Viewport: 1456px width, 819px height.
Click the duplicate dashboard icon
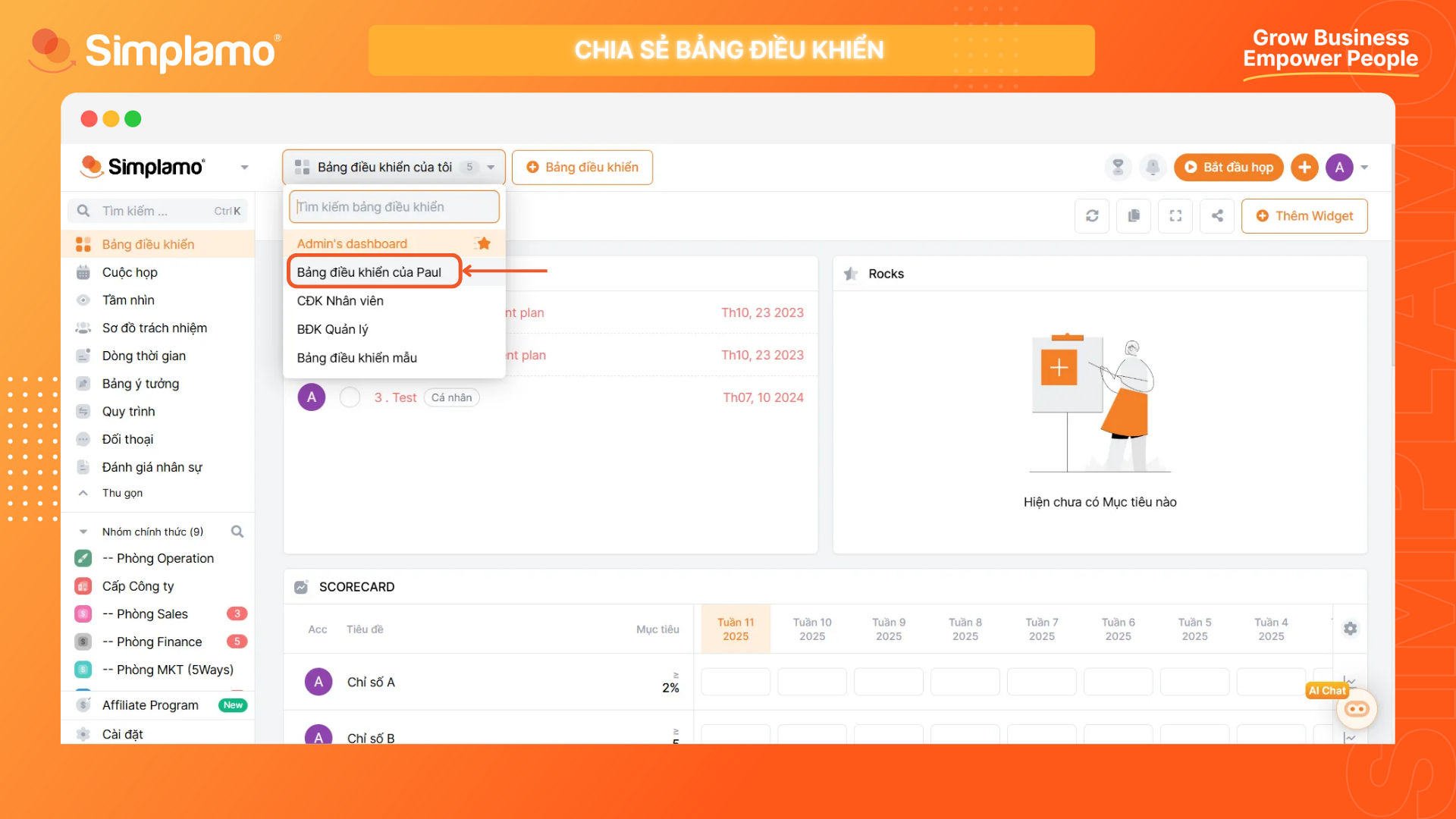coord(1134,216)
